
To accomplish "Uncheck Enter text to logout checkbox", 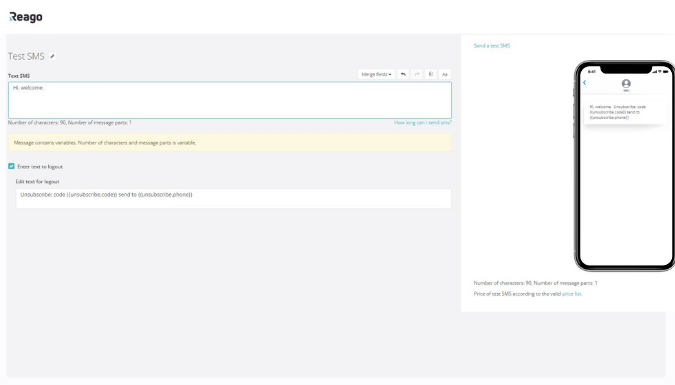I will tap(11, 166).
